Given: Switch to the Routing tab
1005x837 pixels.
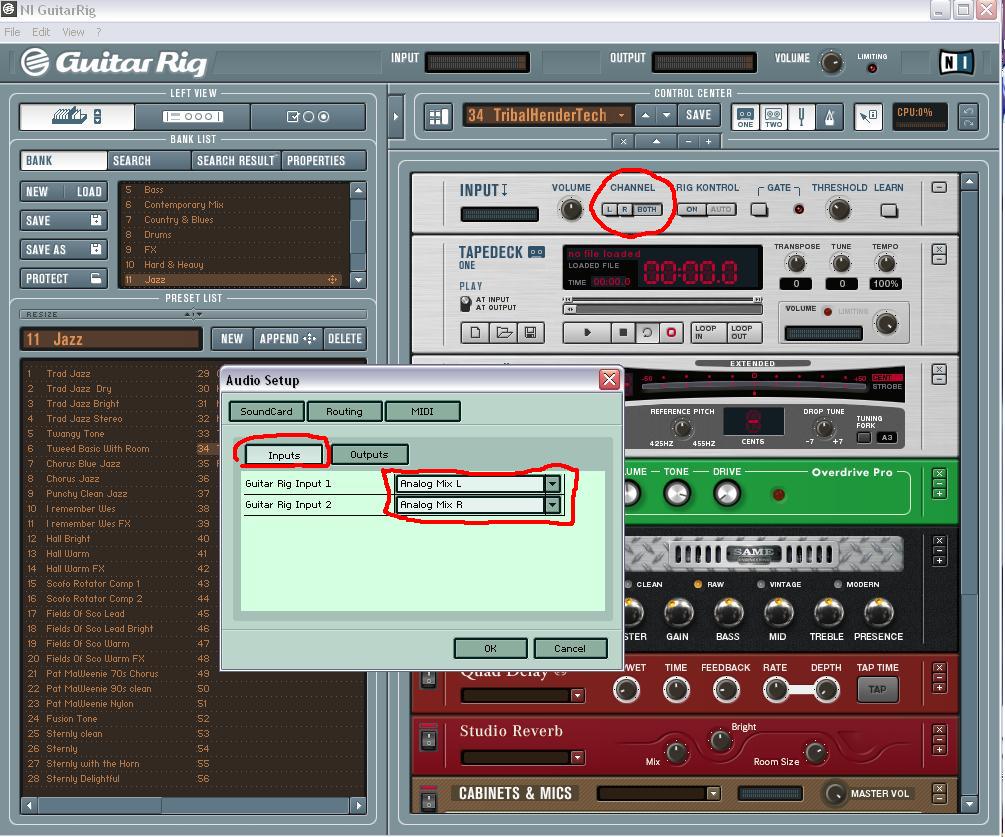Looking at the screenshot, I should [x=344, y=411].
